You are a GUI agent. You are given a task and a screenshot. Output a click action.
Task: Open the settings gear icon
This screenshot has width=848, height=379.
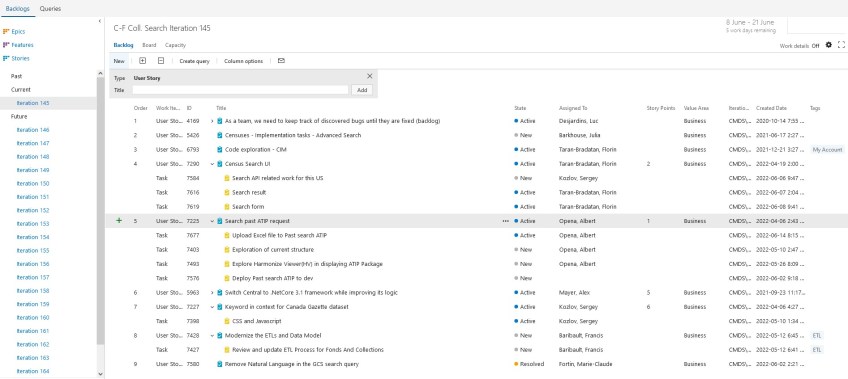tap(829, 45)
